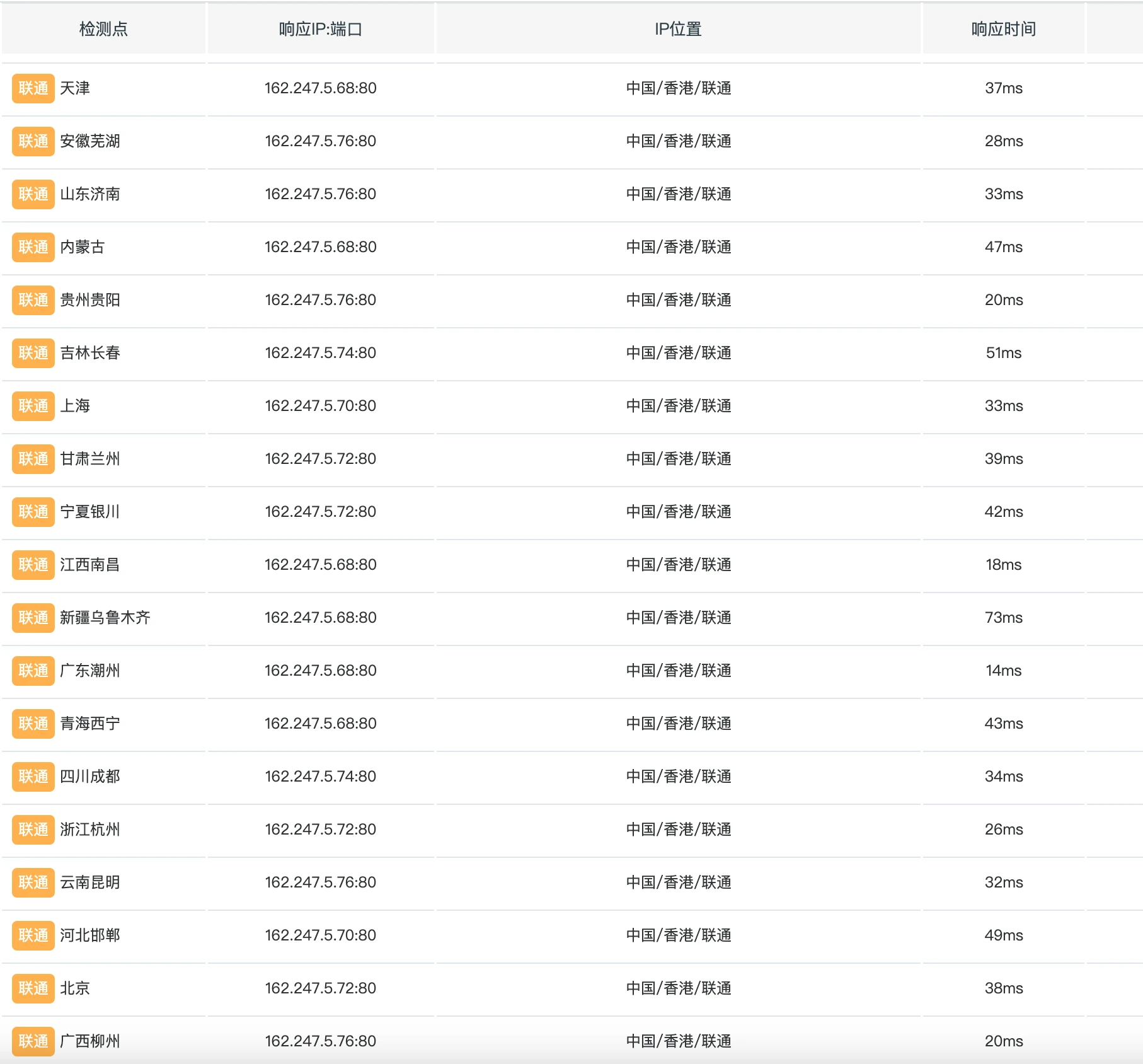Screen dimensions: 1143x1064
Task: Click the 响应IP:端口 column header
Action: point(320,29)
